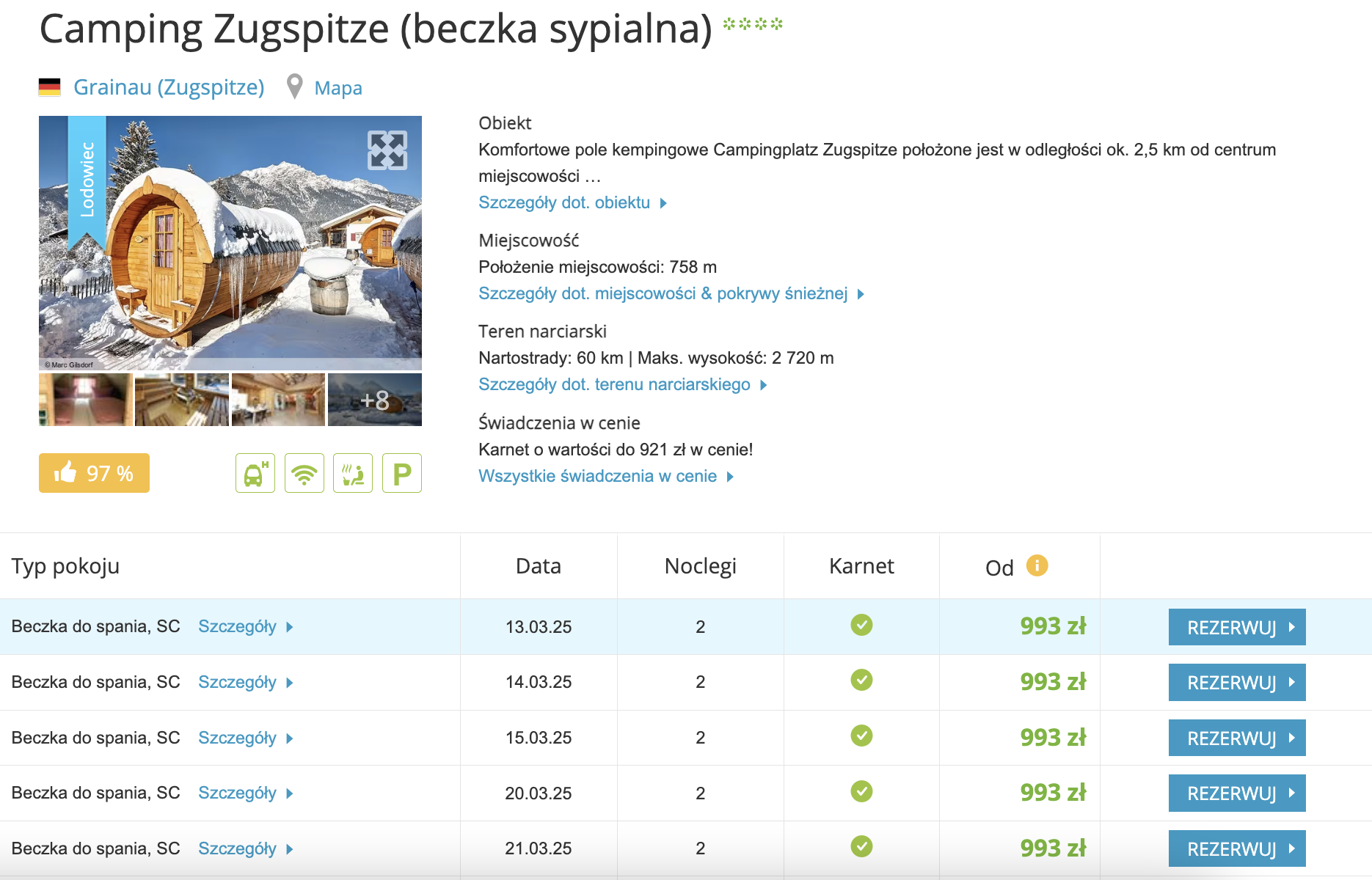The image size is (1372, 880).
Task: Click the map pin location icon
Action: [294, 87]
